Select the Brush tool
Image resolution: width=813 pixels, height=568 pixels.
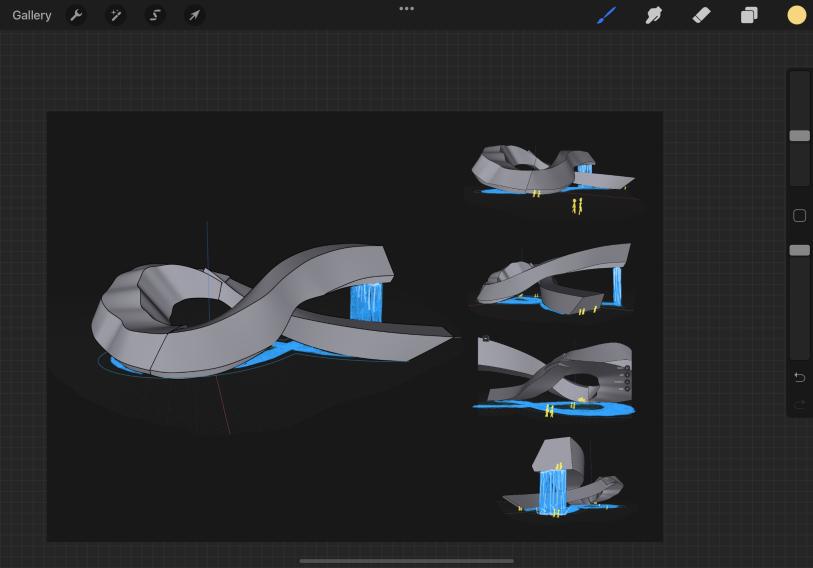point(606,15)
